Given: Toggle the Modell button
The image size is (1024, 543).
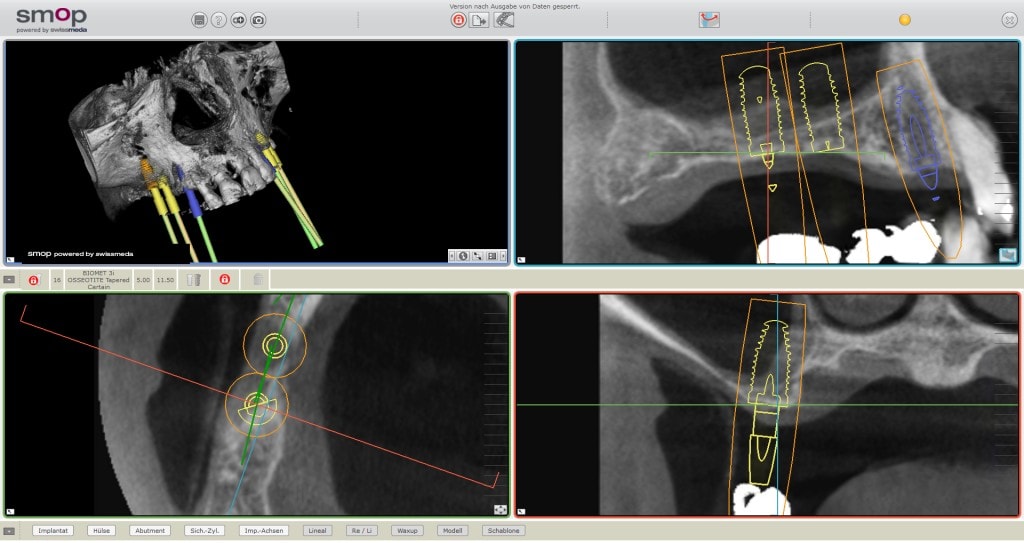Looking at the screenshot, I should coord(453,531).
